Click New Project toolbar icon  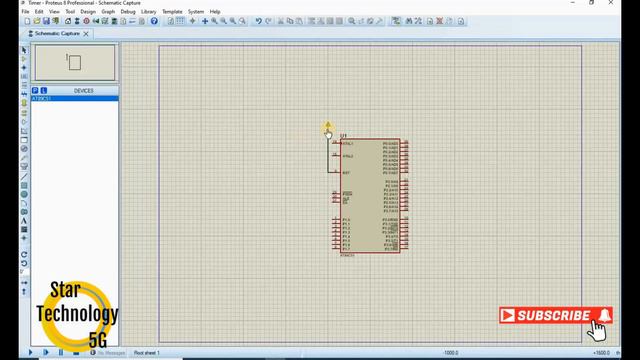pos(27,21)
